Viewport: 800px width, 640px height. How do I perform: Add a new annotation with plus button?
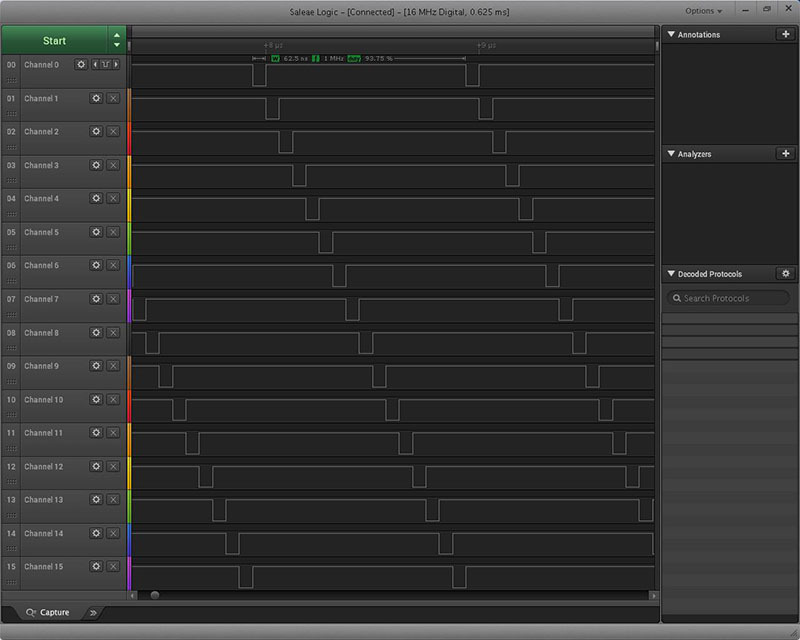click(x=785, y=34)
